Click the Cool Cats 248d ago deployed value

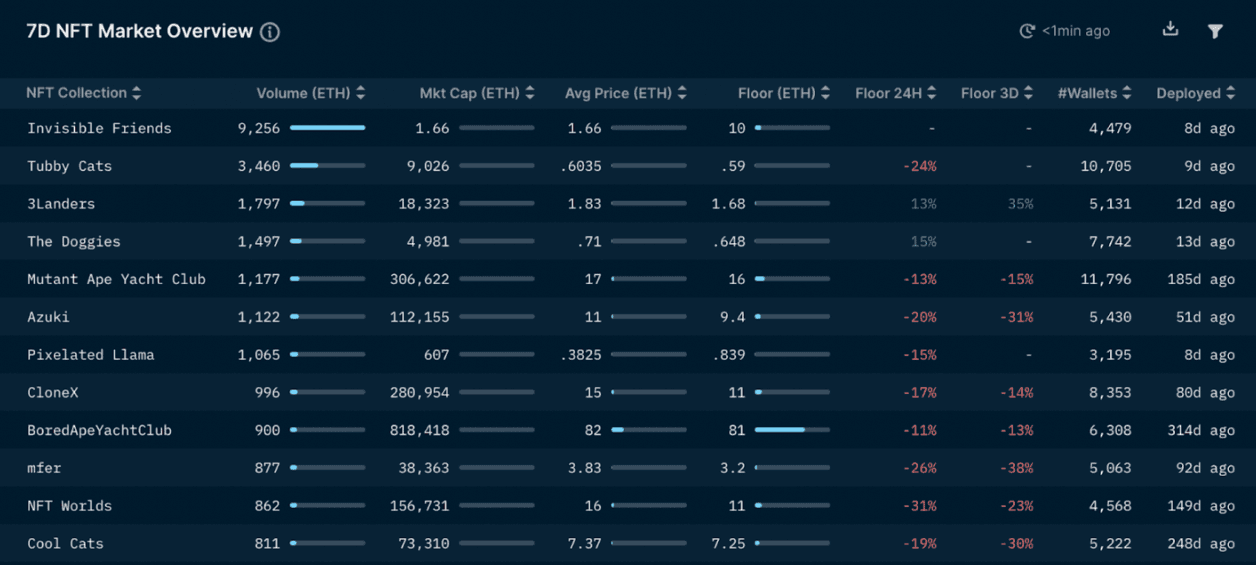[x=1201, y=544]
